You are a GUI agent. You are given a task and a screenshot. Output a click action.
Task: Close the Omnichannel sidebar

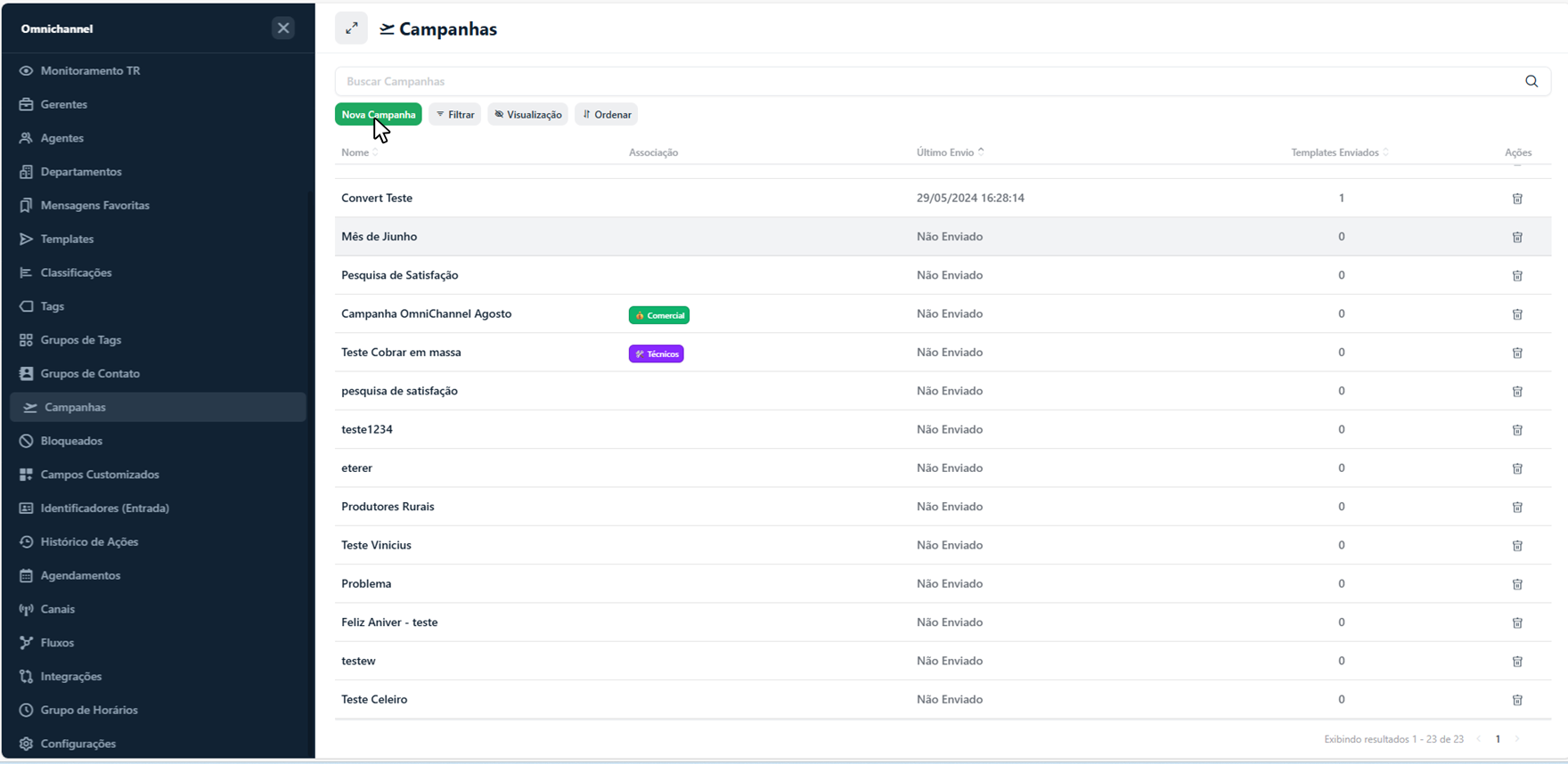pos(283,28)
